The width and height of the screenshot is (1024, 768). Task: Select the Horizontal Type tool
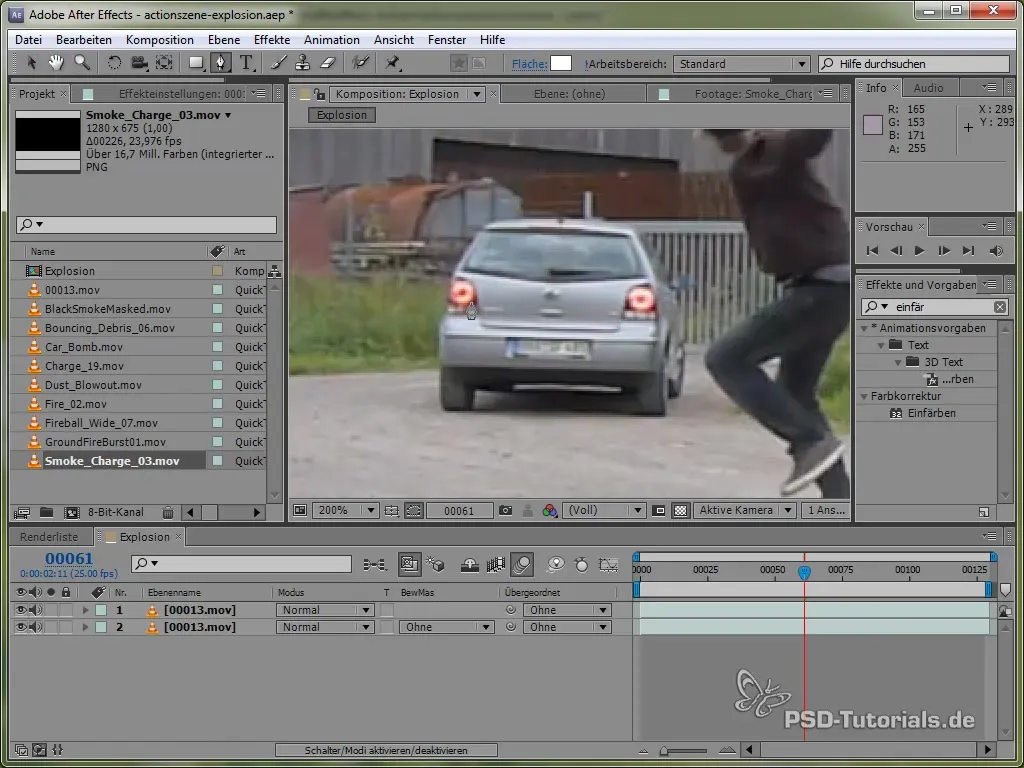[x=246, y=63]
